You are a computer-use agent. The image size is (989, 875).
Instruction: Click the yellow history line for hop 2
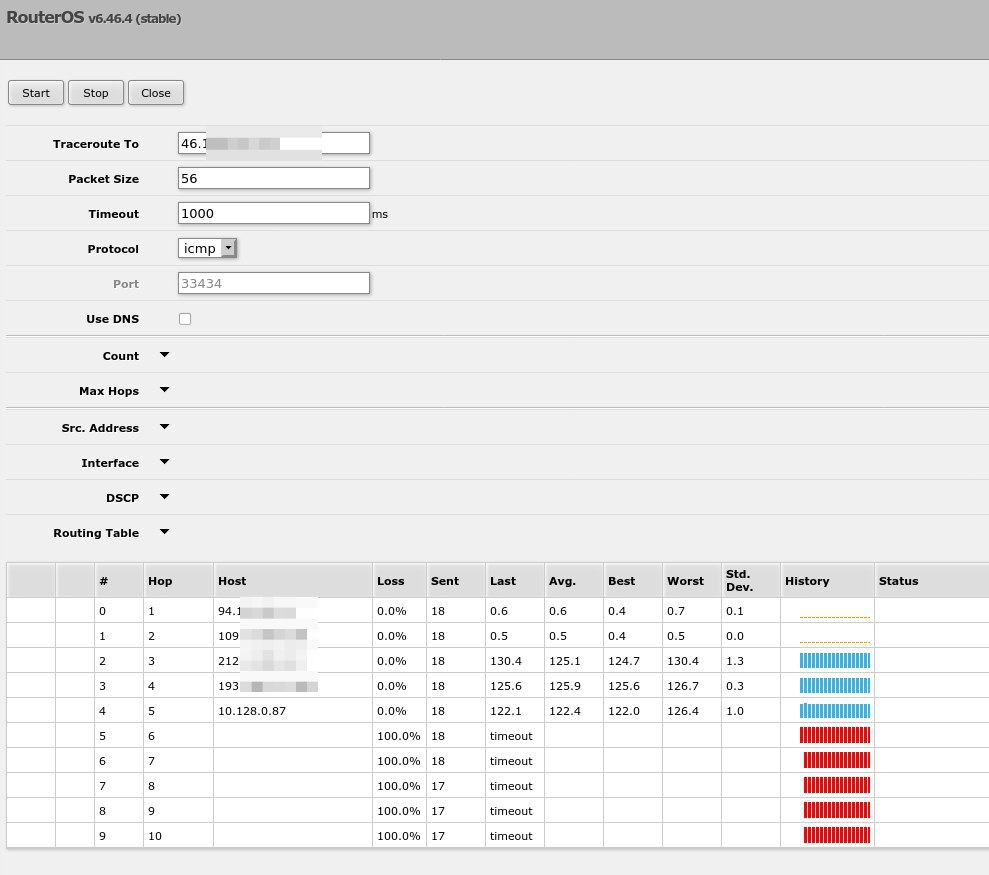pos(834,642)
